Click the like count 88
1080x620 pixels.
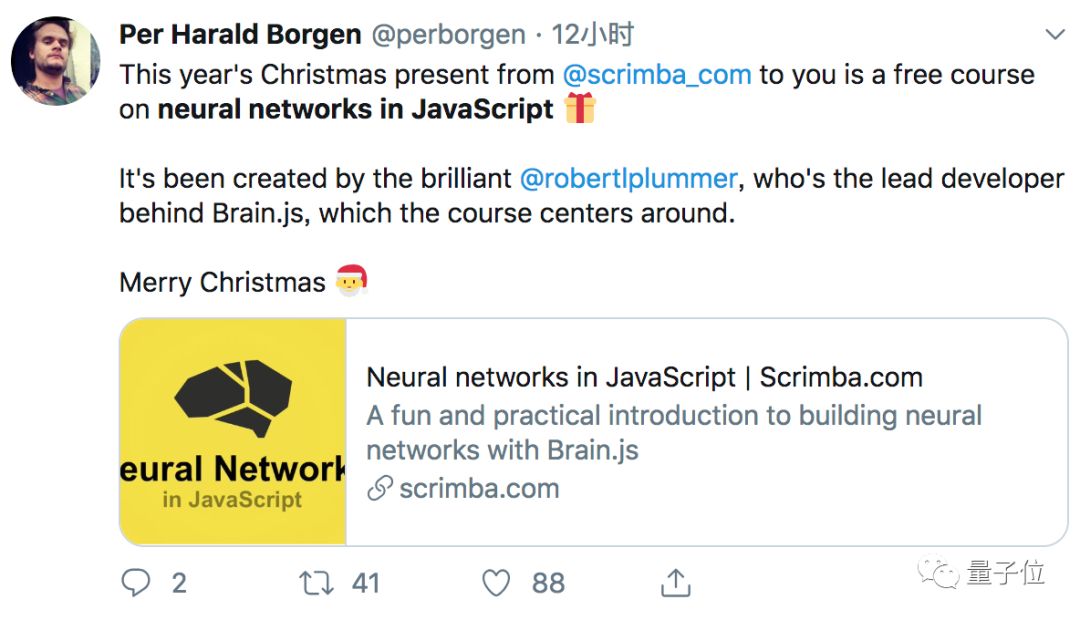coord(548,583)
